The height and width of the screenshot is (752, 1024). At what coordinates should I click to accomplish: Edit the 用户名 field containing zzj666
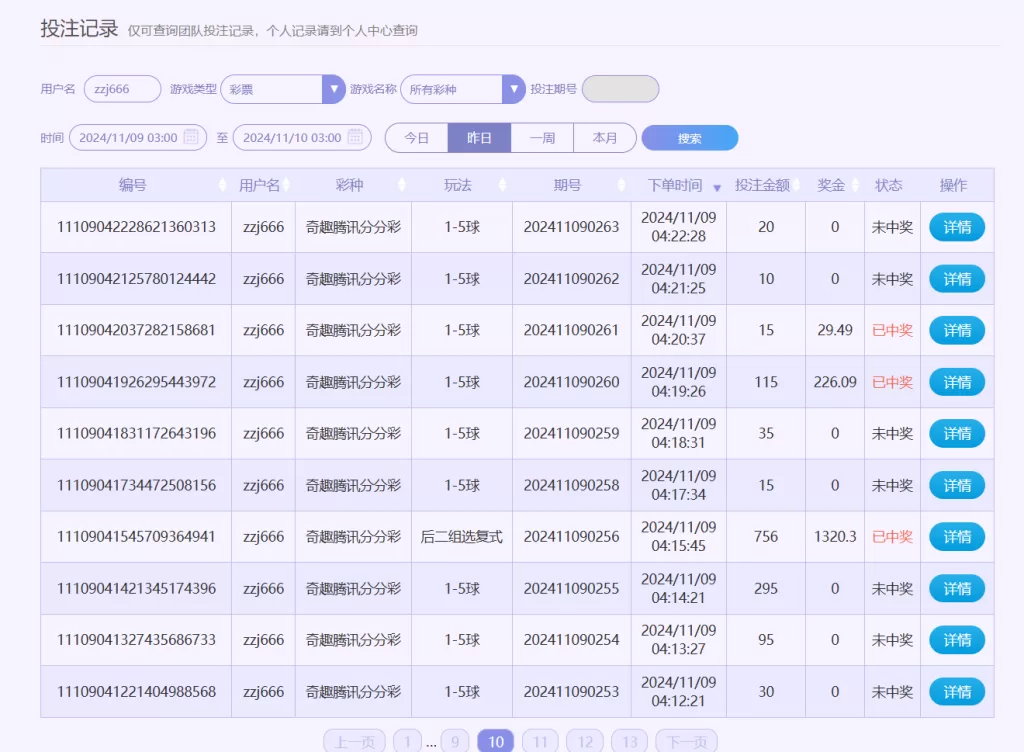tap(122, 89)
